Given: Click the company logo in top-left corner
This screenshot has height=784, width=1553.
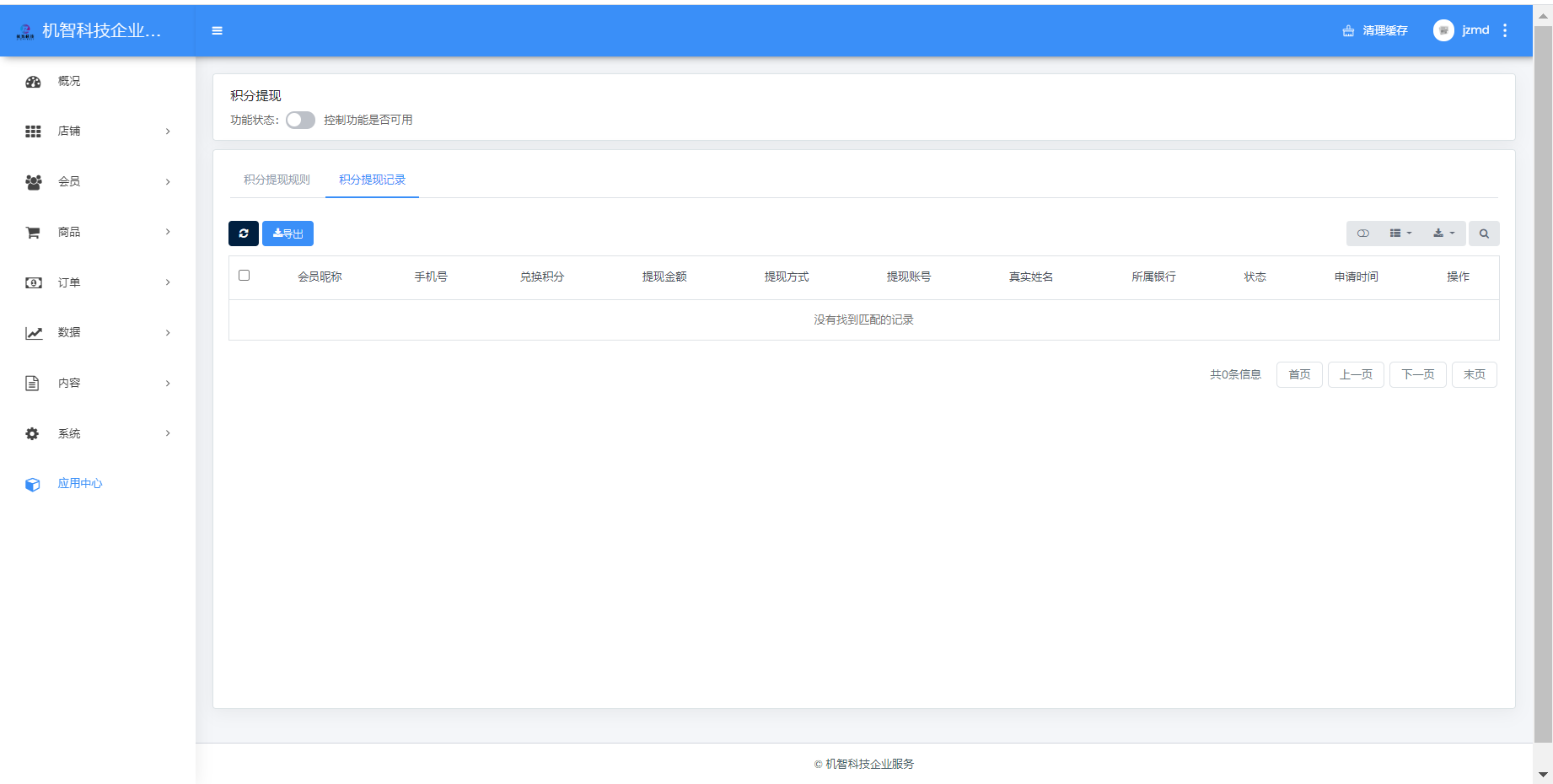Looking at the screenshot, I should coord(25,31).
